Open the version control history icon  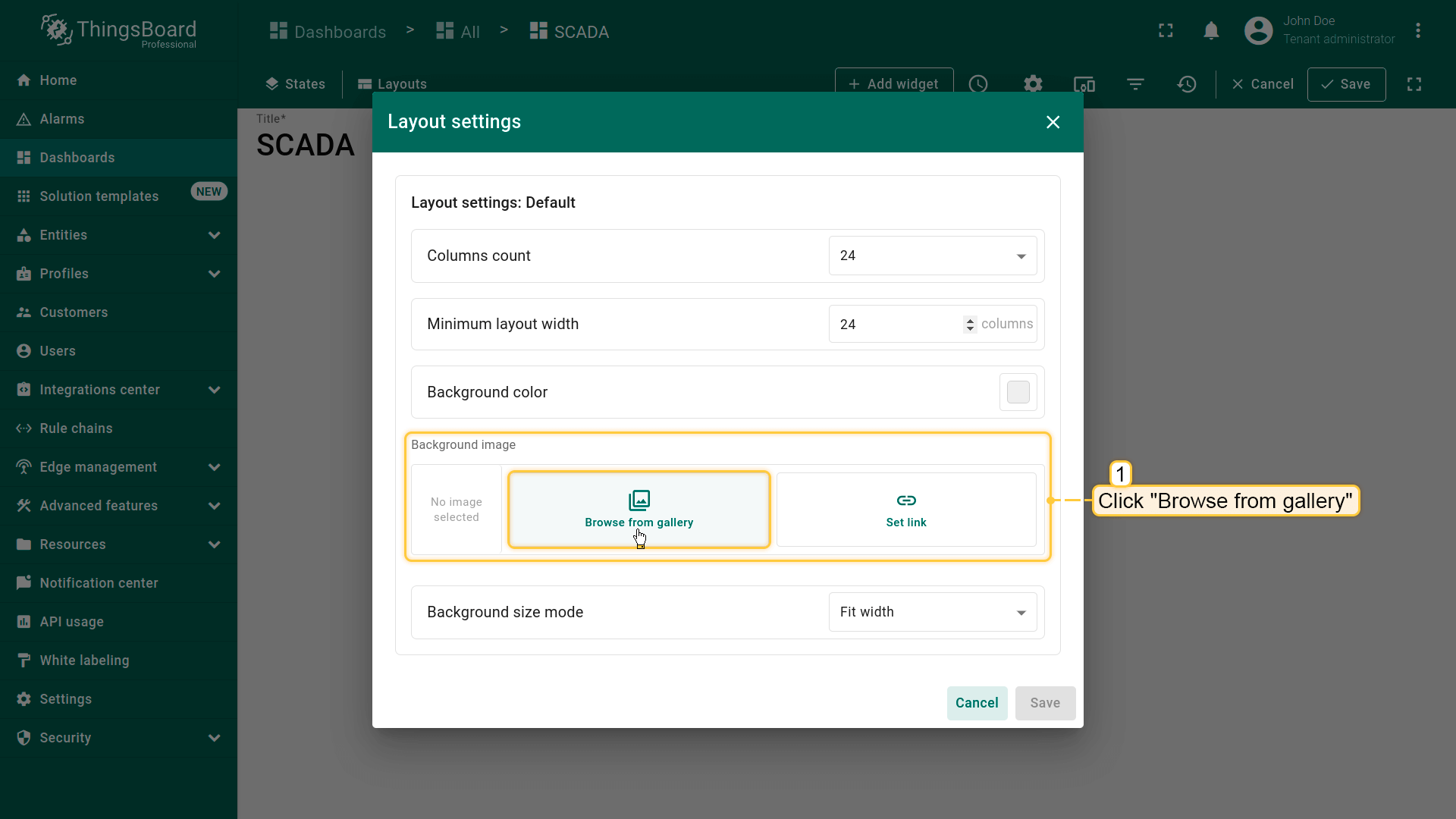pos(1187,84)
